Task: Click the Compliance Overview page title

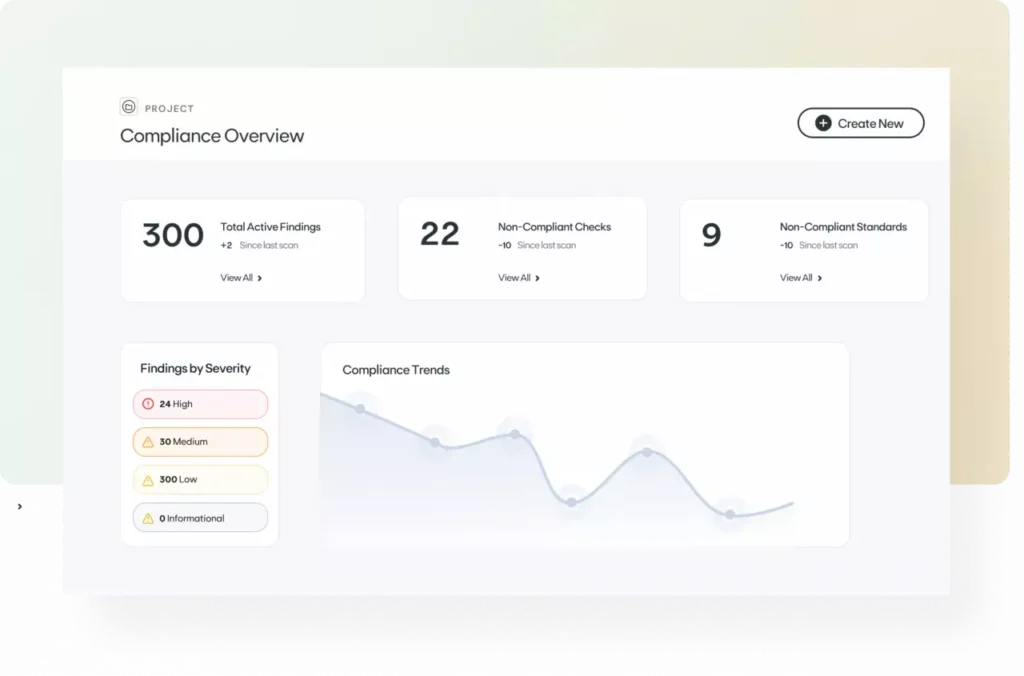Action: click(x=212, y=136)
